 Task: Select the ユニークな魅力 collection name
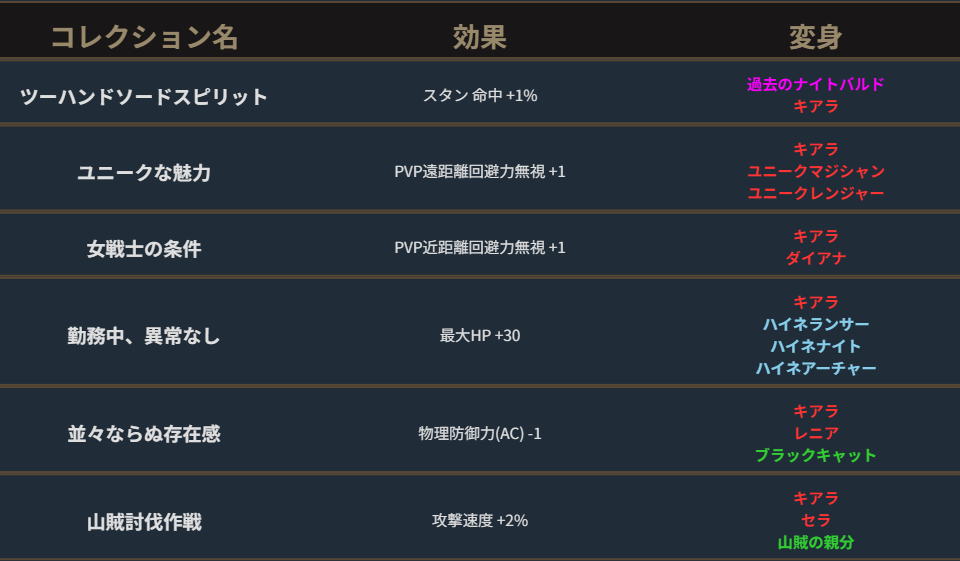[x=144, y=172]
